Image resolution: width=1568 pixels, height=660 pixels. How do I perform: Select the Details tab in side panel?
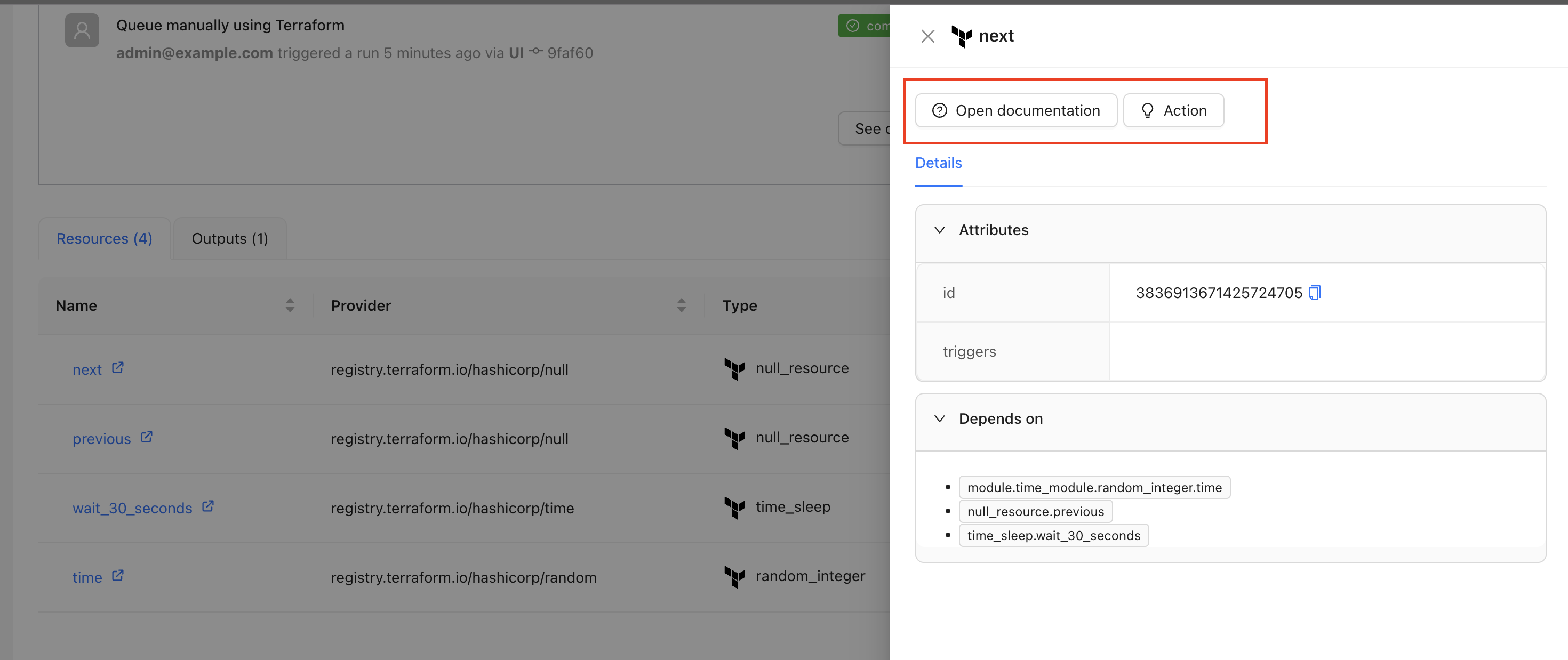938,163
